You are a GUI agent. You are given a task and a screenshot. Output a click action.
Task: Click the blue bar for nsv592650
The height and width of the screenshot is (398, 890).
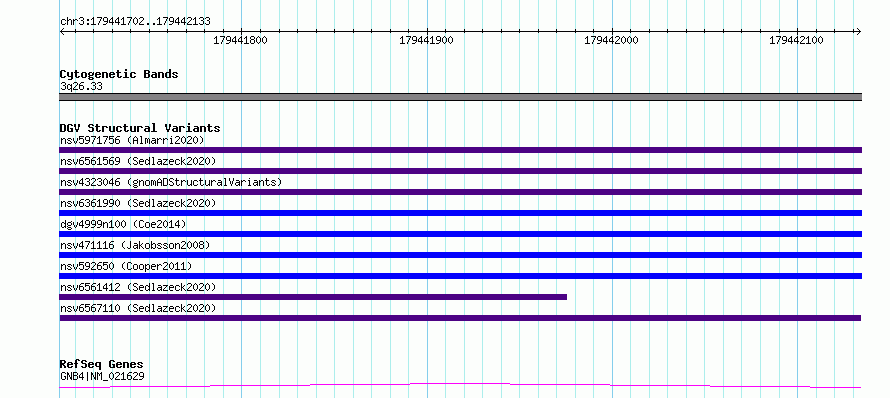tap(460, 276)
